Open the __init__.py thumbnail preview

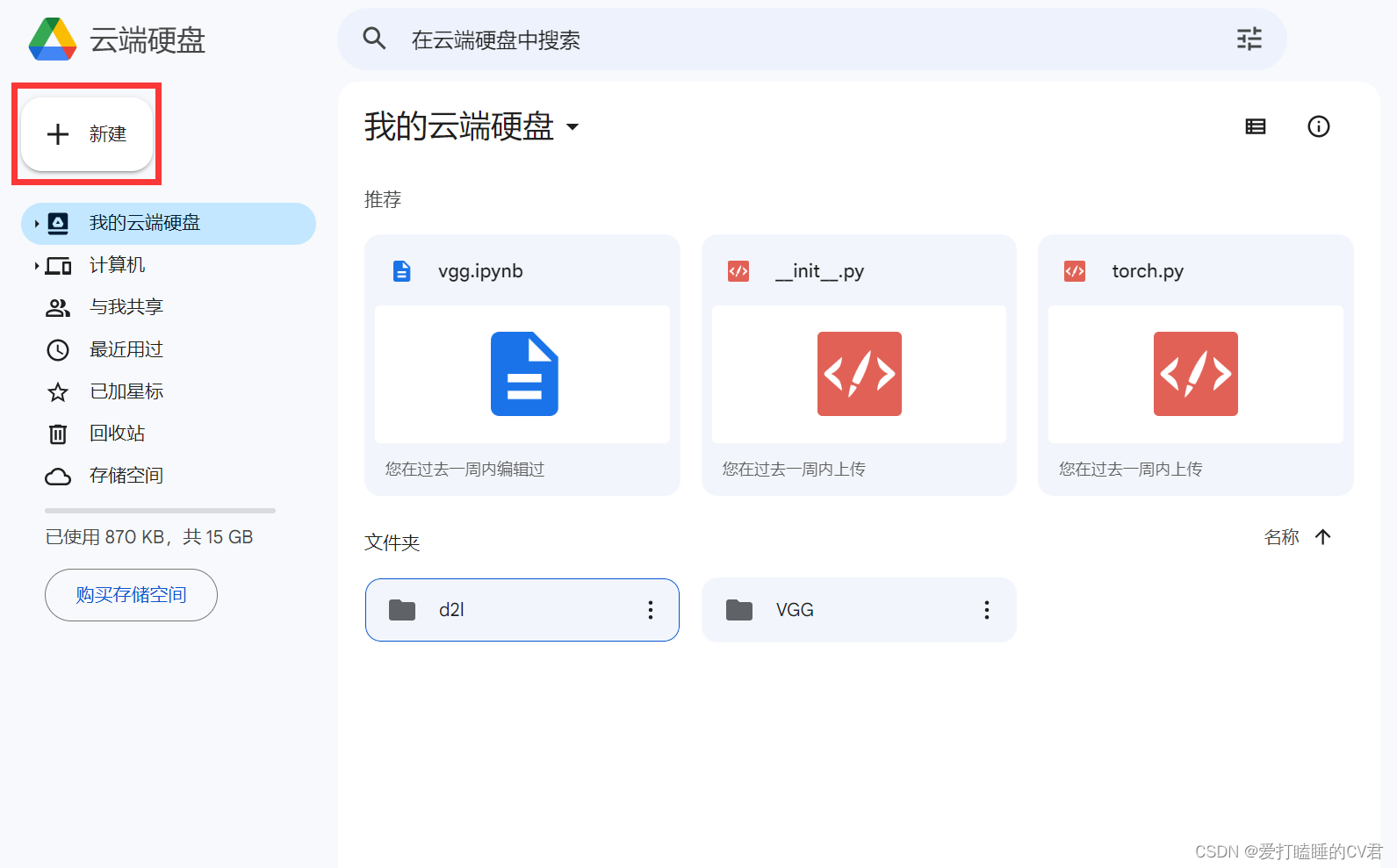(x=859, y=374)
